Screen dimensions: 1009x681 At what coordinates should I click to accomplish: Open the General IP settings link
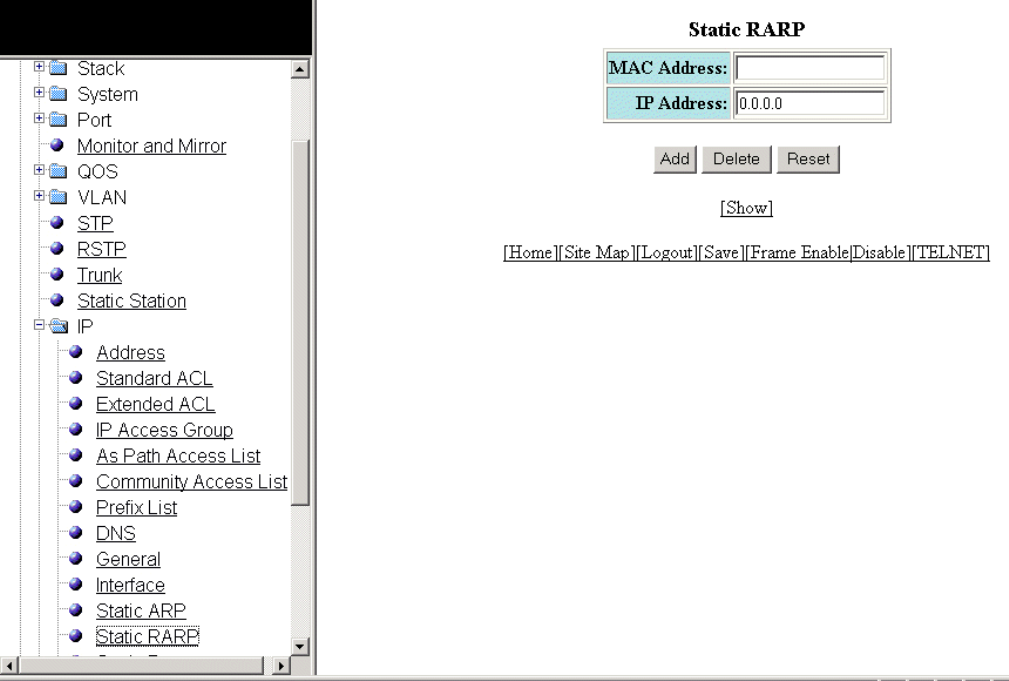[x=128, y=559]
